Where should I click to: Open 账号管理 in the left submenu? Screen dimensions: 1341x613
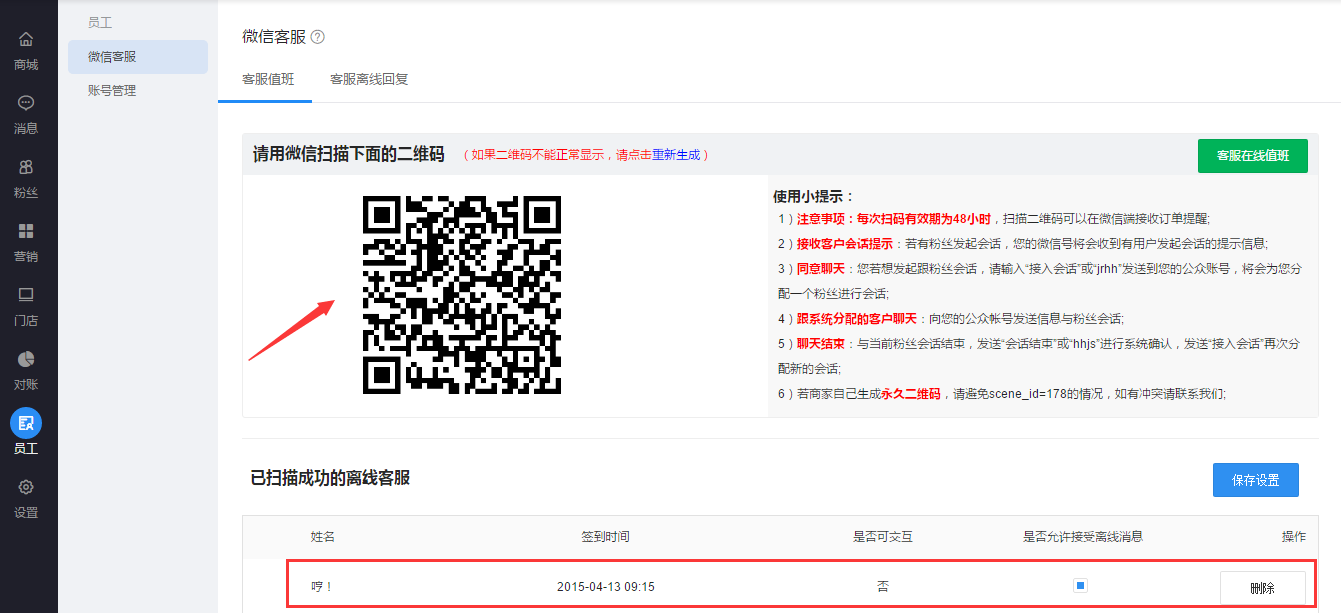coord(112,91)
